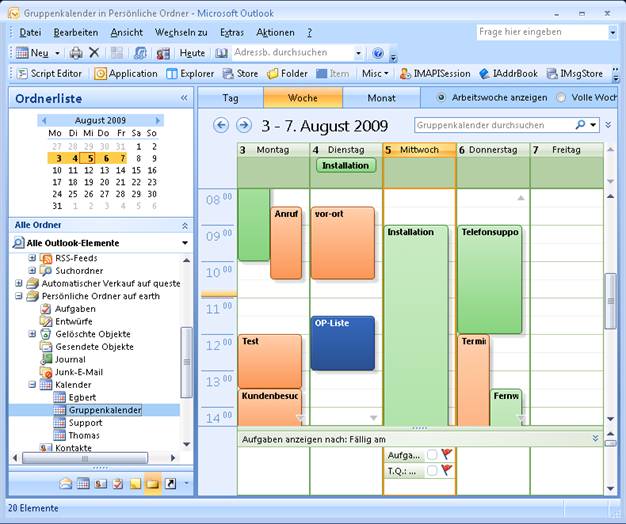Click red flag of T.Q. task
The image size is (626, 524).
pos(446,470)
